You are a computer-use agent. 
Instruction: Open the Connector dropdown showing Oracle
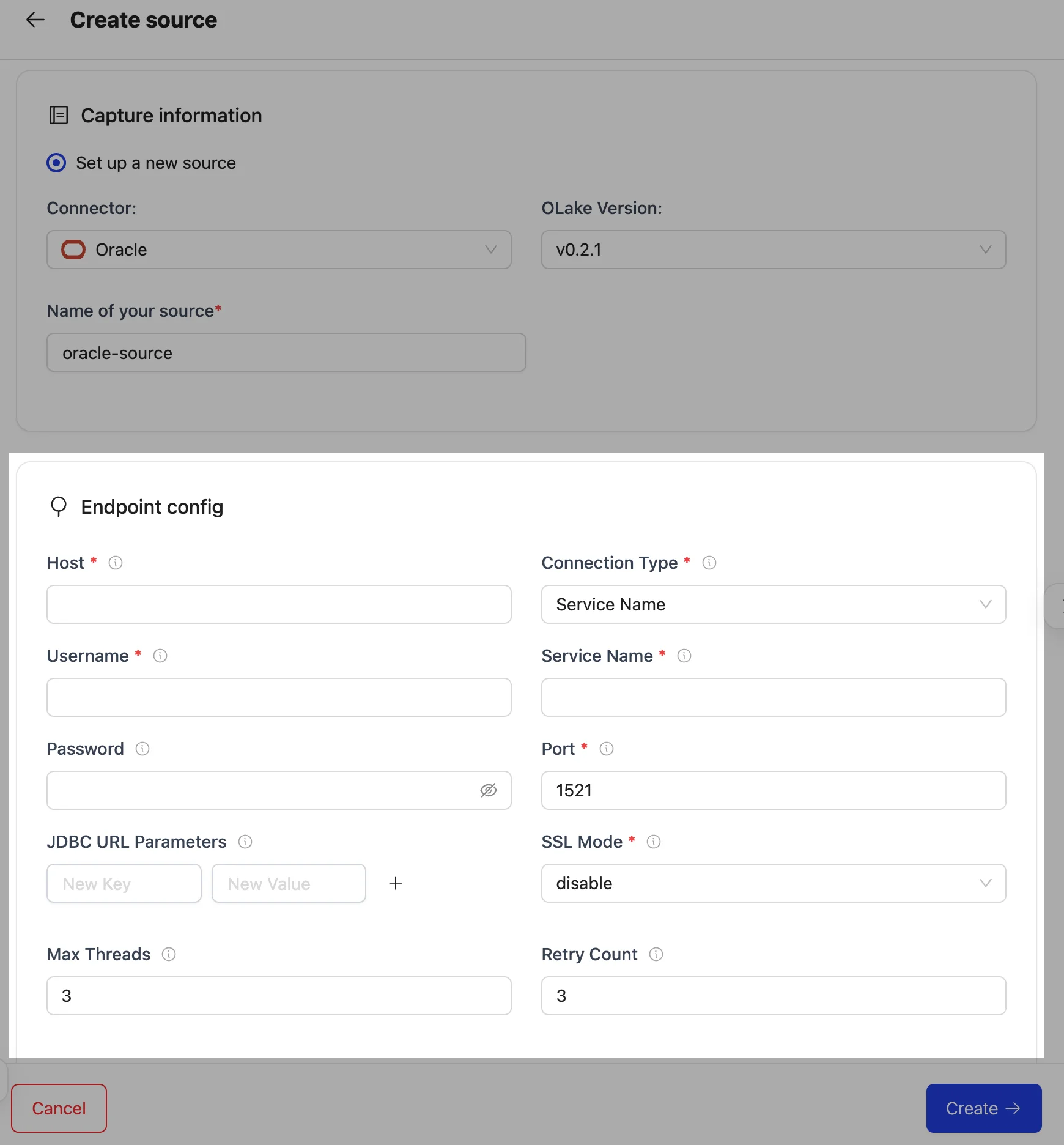coord(279,250)
